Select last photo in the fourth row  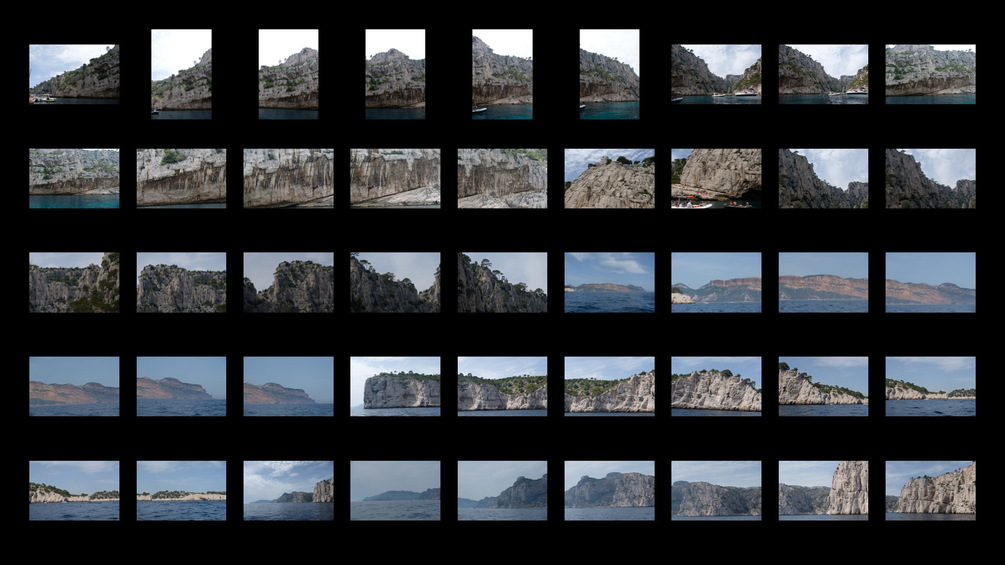[x=931, y=387]
